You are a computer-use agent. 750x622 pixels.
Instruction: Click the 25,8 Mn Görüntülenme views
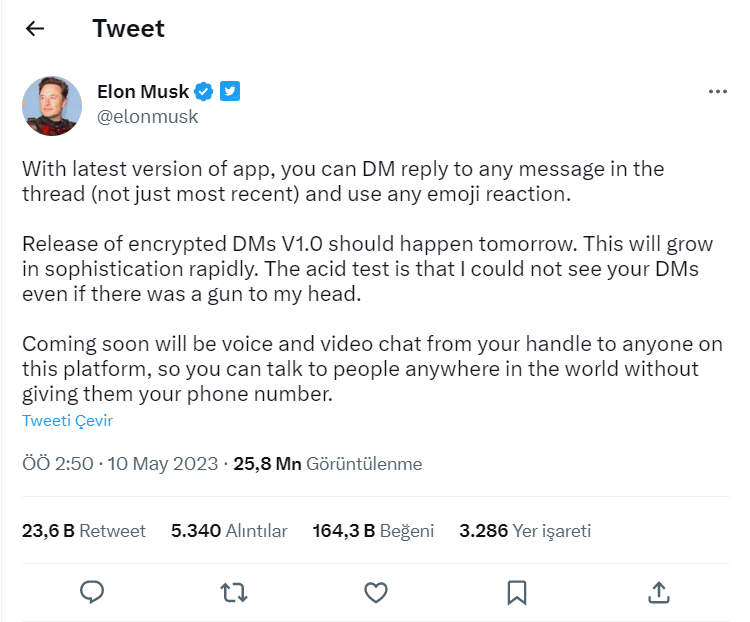(x=328, y=464)
